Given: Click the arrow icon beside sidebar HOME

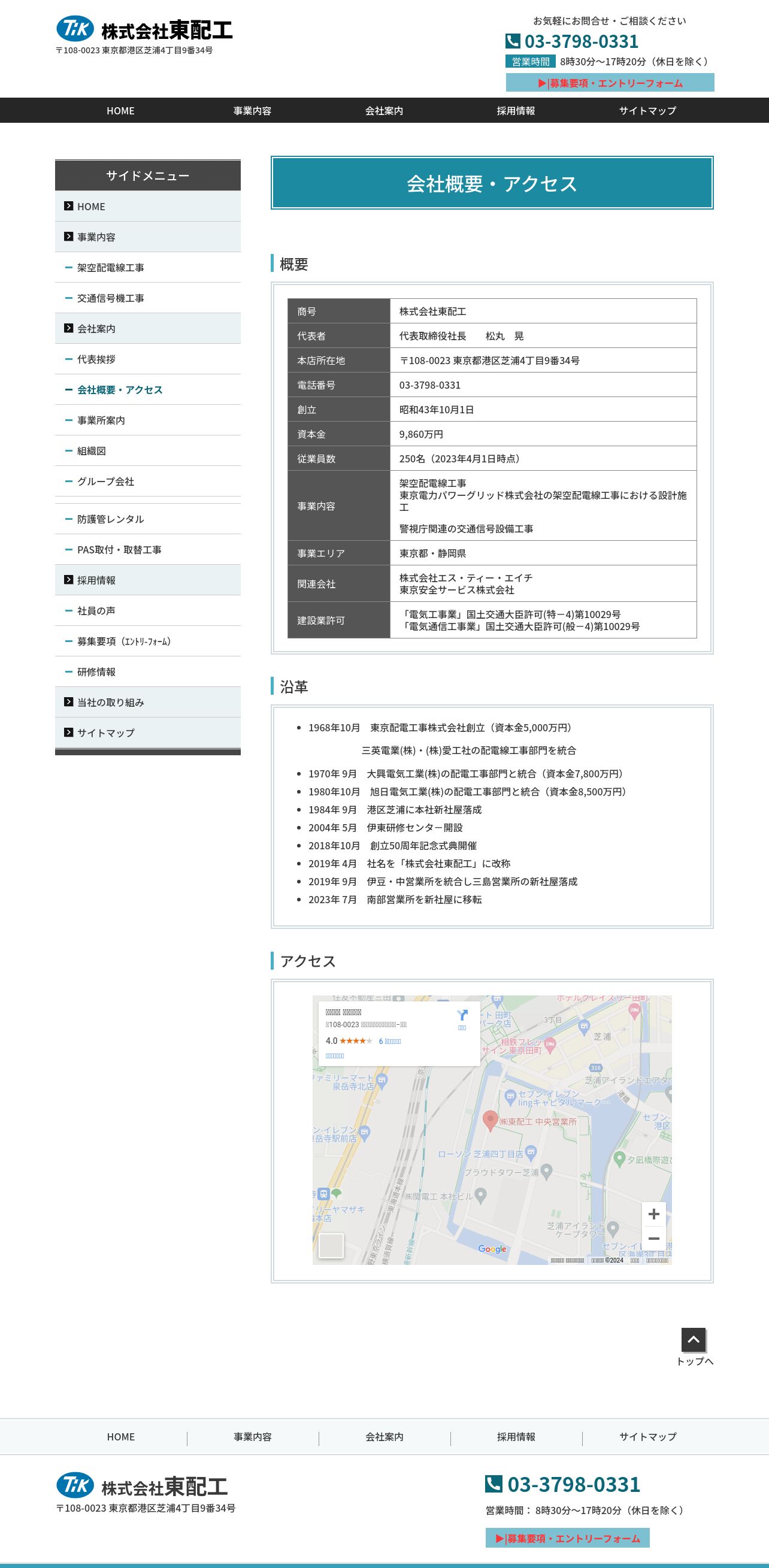Looking at the screenshot, I should coord(69,206).
